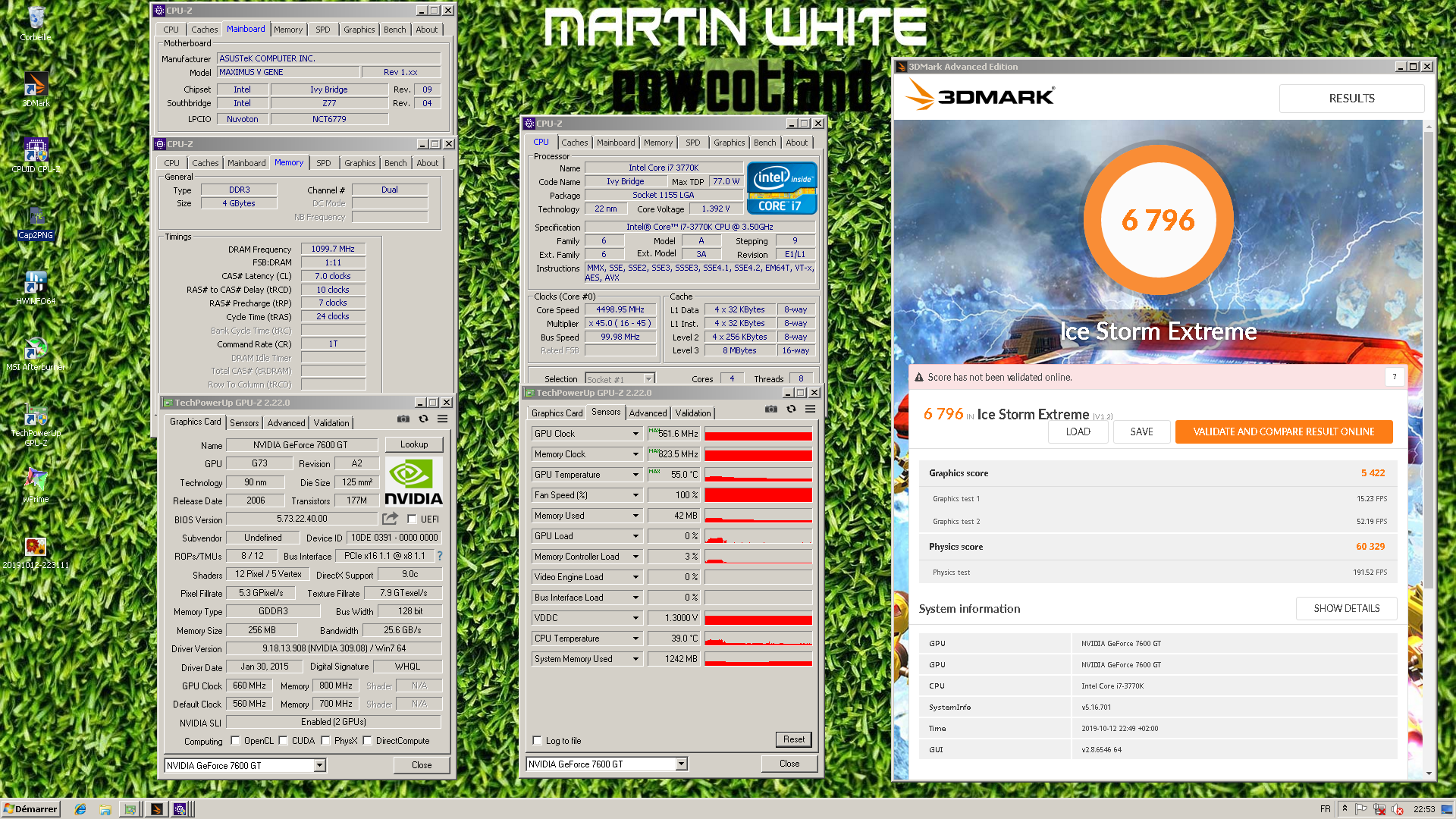The width and height of the screenshot is (1456, 819).
Task: Open the GPU selector dropdown in Sensors window
Action: pos(681,764)
